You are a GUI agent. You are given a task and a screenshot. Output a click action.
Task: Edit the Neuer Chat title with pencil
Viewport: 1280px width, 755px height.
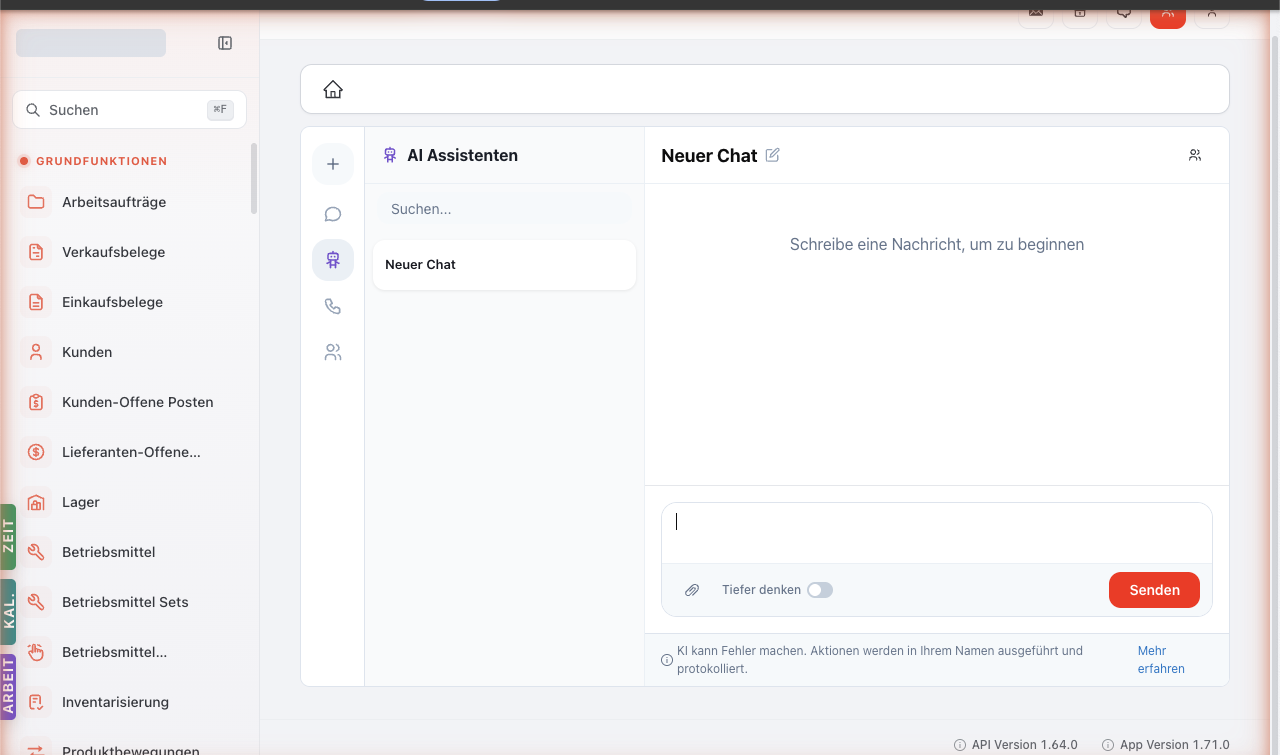772,155
